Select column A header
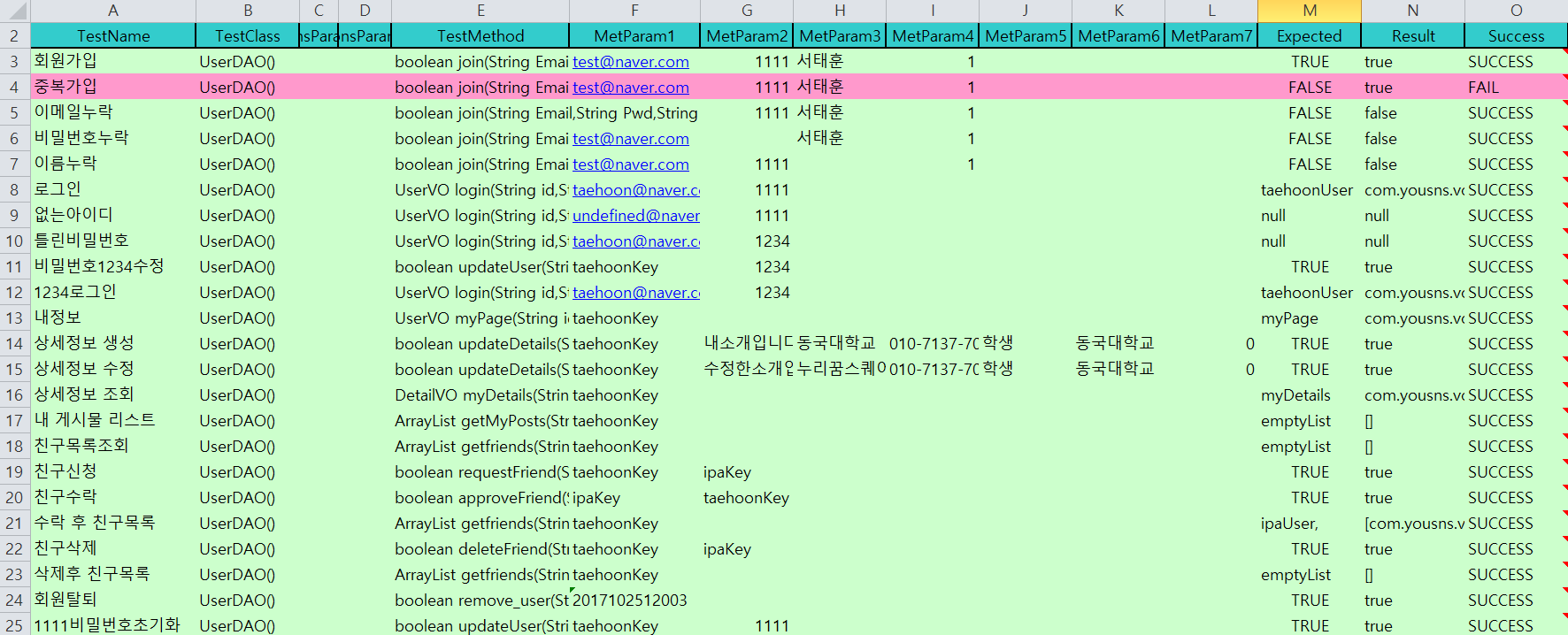The image size is (1568, 635). [113, 11]
